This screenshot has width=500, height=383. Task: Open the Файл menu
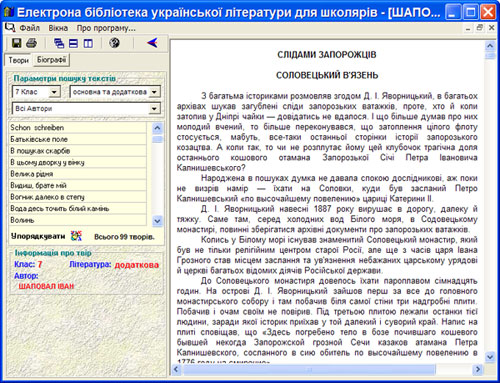click(29, 28)
